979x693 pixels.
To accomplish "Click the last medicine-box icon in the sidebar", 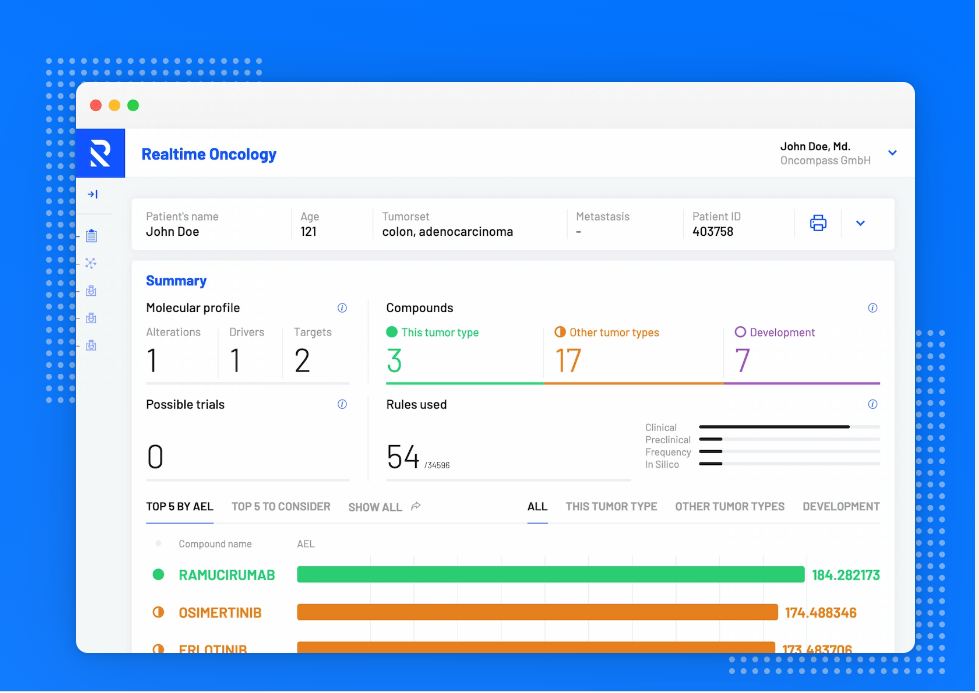I will [91, 345].
